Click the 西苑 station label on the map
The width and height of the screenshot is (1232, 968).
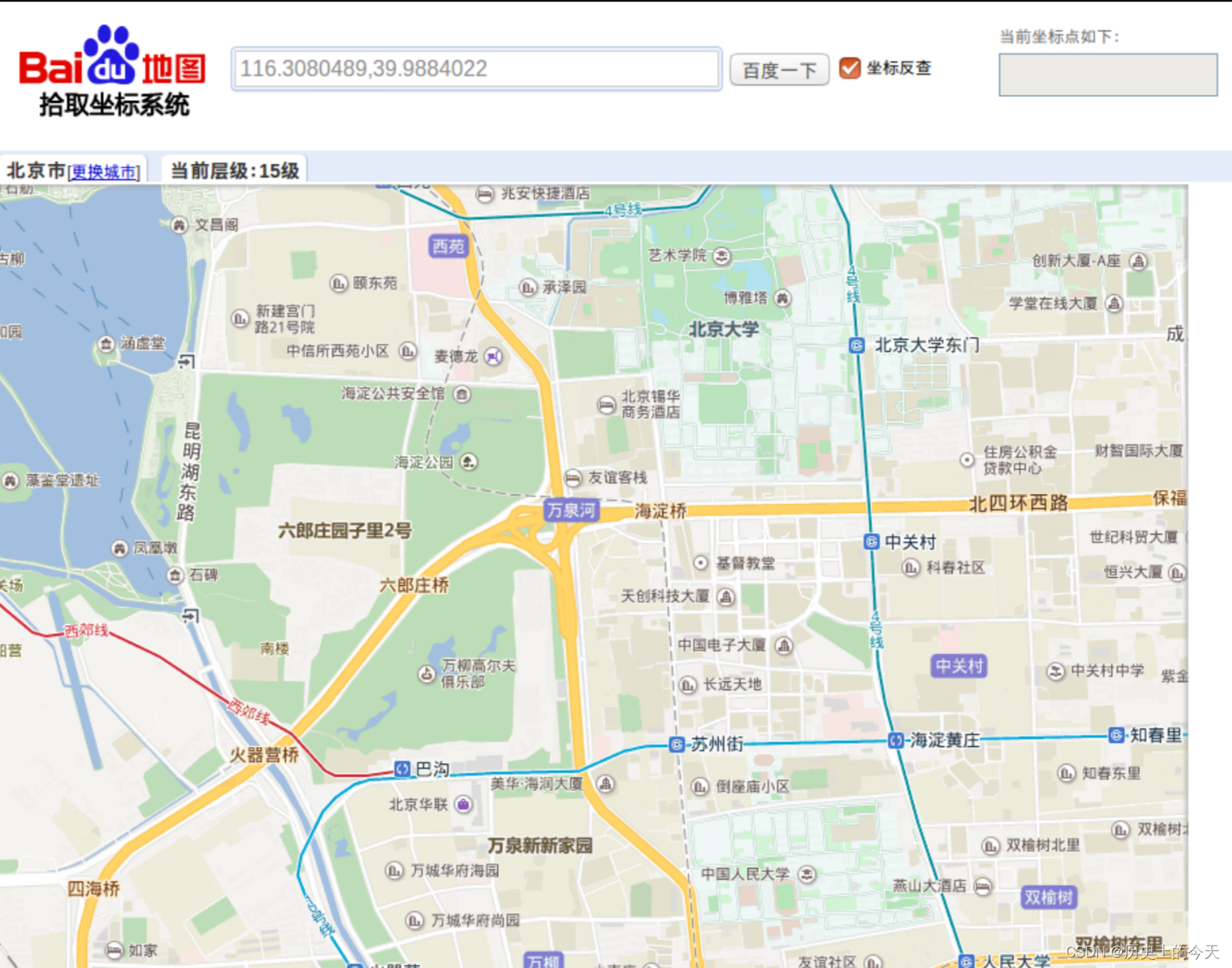pos(447,247)
